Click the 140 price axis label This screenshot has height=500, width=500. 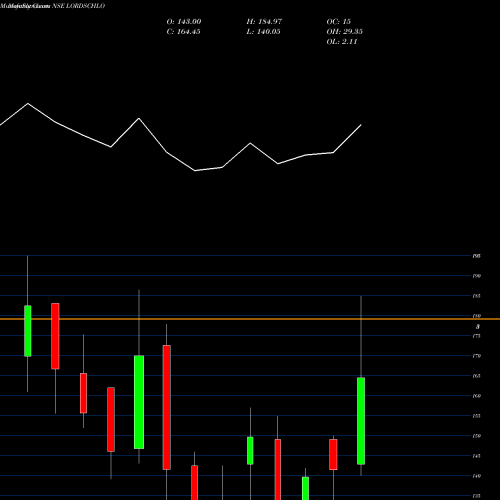[x=477, y=476]
